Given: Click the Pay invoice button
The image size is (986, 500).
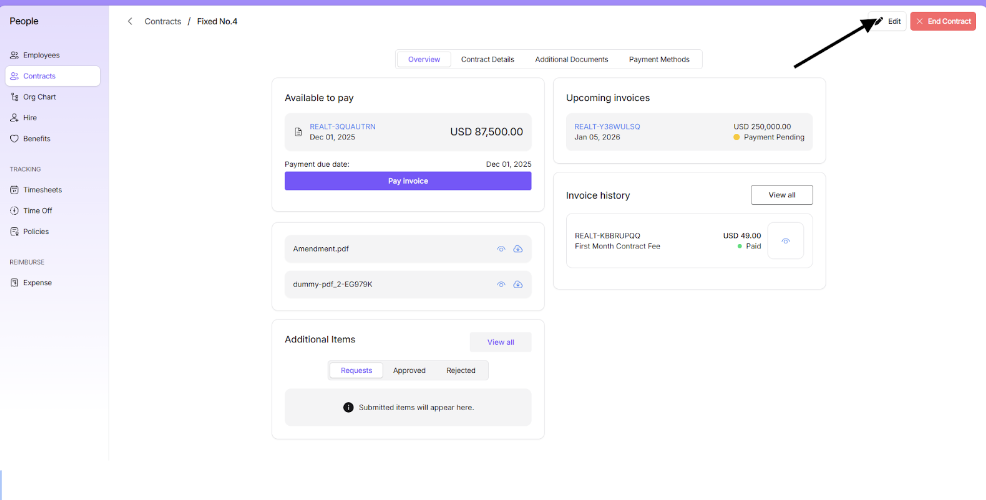Looking at the screenshot, I should (x=408, y=181).
